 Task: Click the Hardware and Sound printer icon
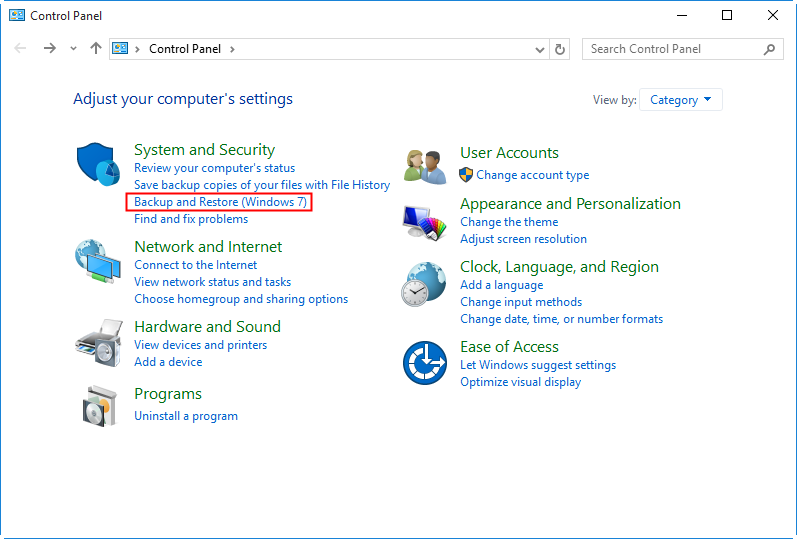(98, 343)
